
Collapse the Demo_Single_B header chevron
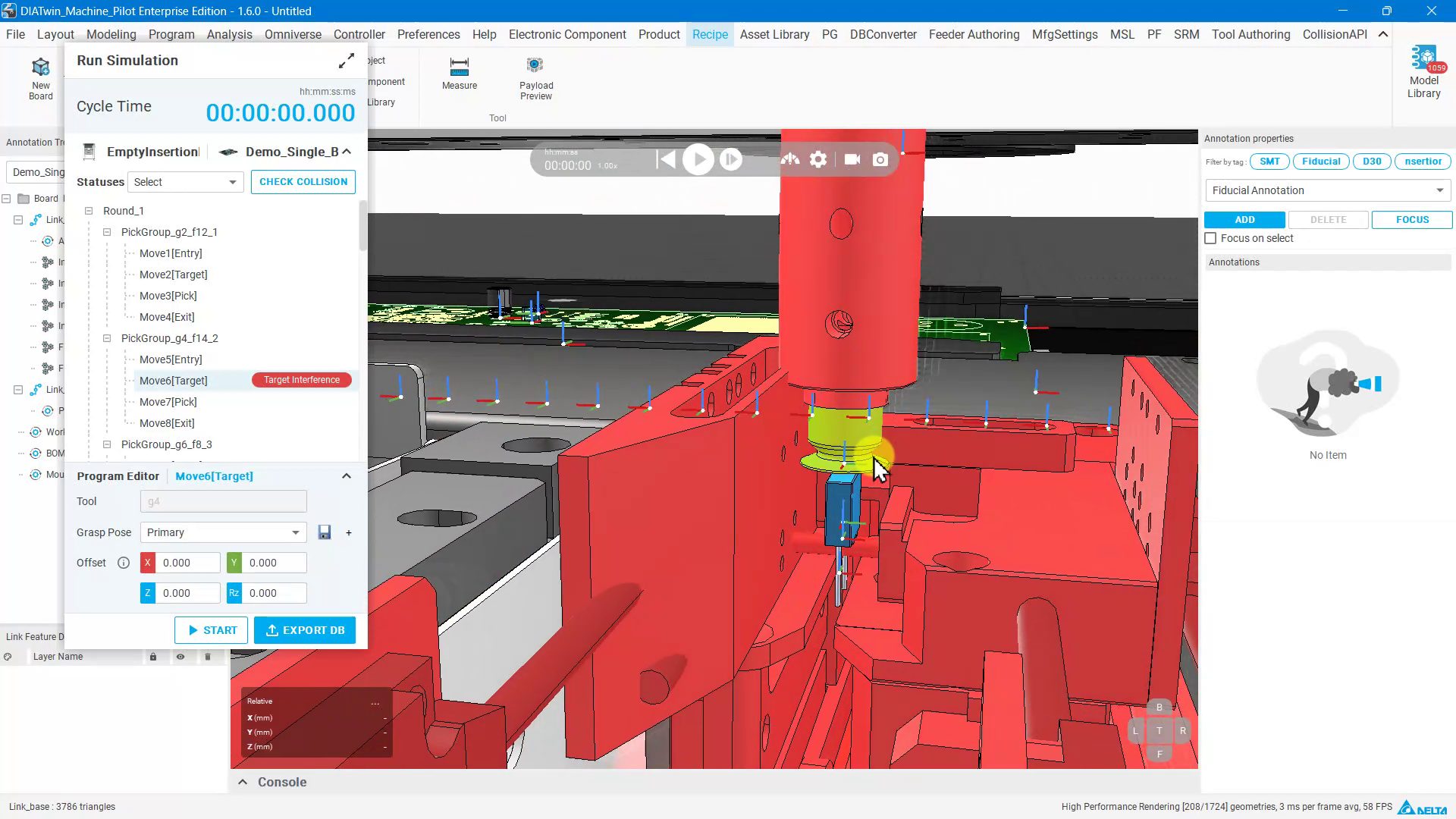347,152
